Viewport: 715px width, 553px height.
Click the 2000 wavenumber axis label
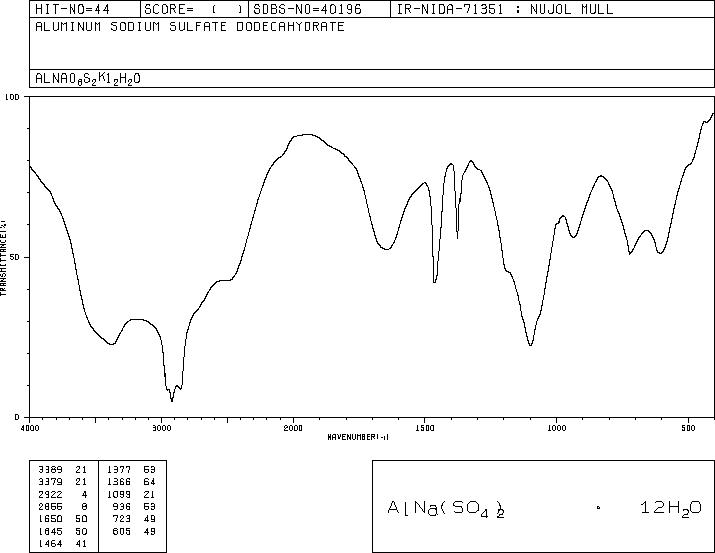(x=292, y=428)
